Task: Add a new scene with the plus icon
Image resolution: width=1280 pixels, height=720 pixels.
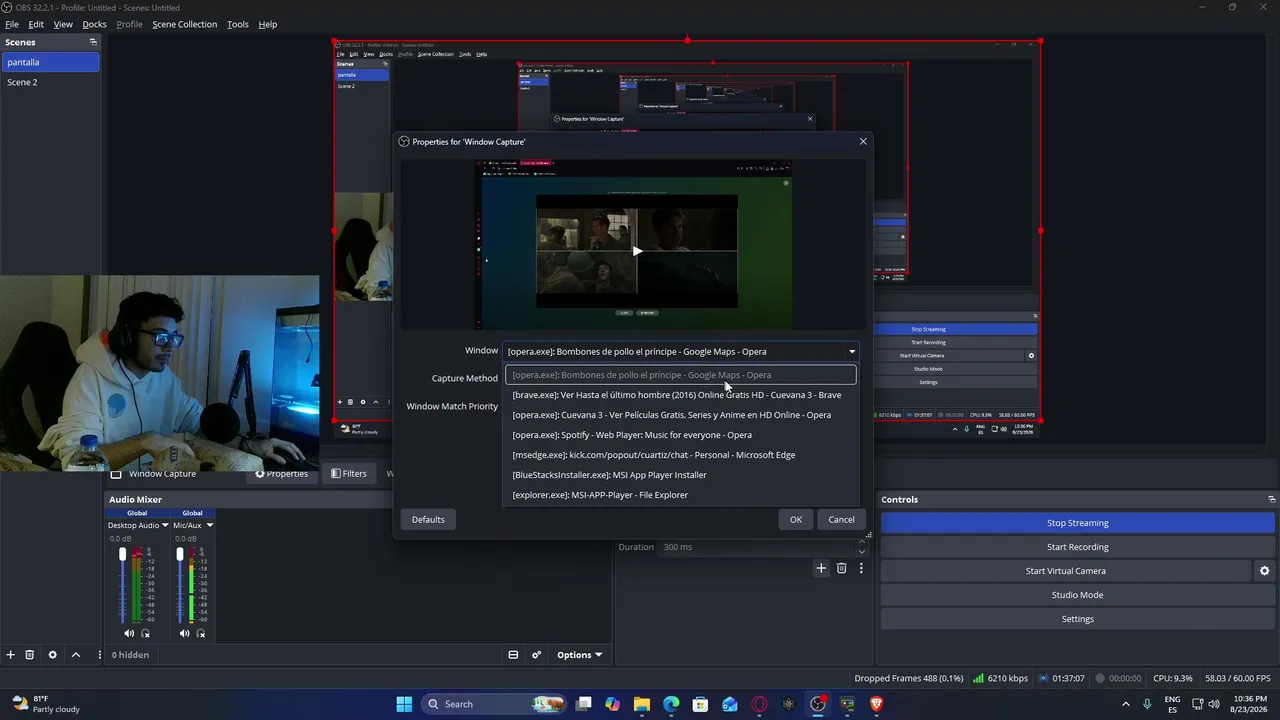Action: pos(11,655)
